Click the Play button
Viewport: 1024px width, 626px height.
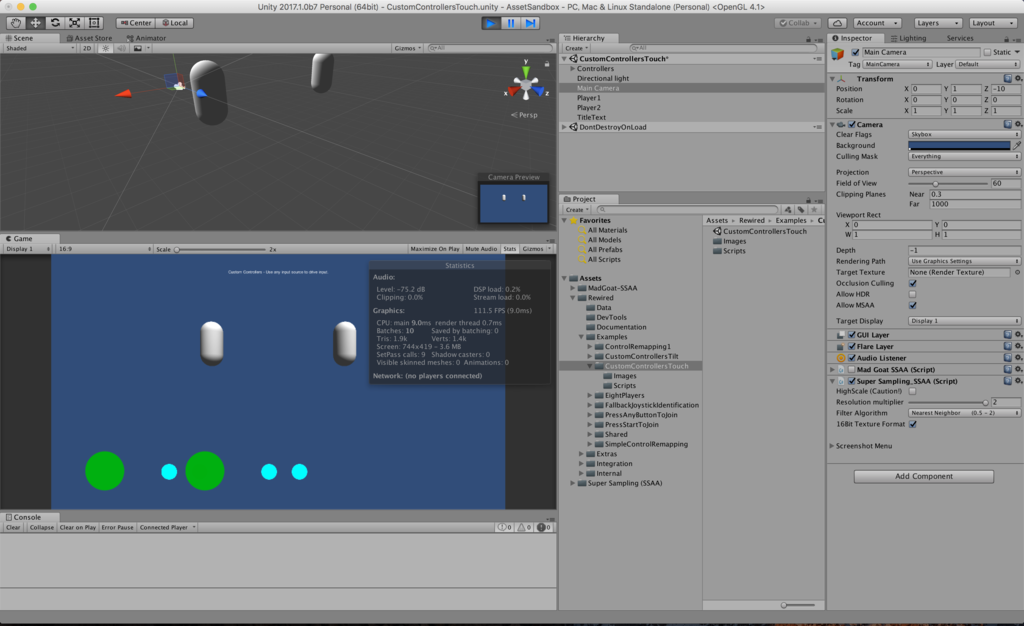pyautogui.click(x=490, y=23)
